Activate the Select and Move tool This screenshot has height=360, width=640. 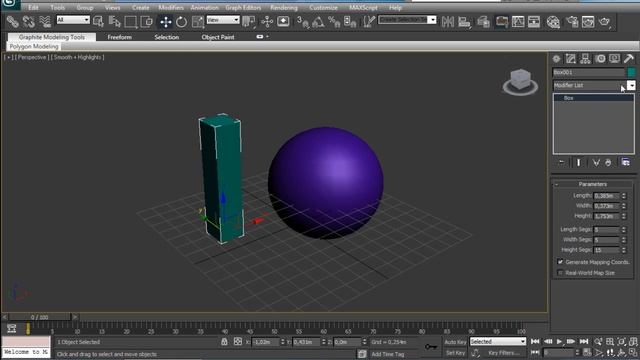tap(166, 22)
